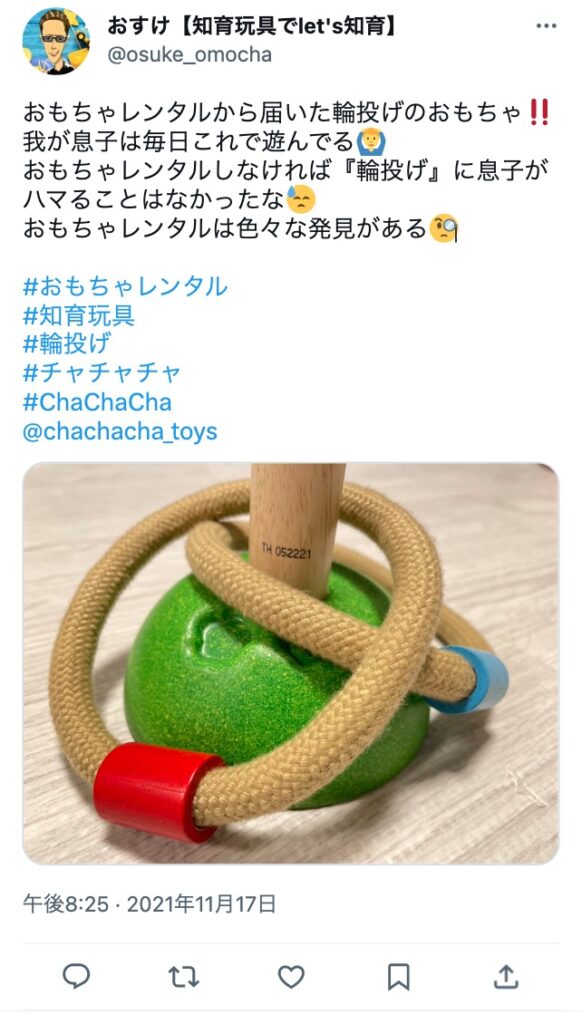The image size is (582, 1024).
Task: Retweet this post using arrows icon
Action: [x=184, y=977]
